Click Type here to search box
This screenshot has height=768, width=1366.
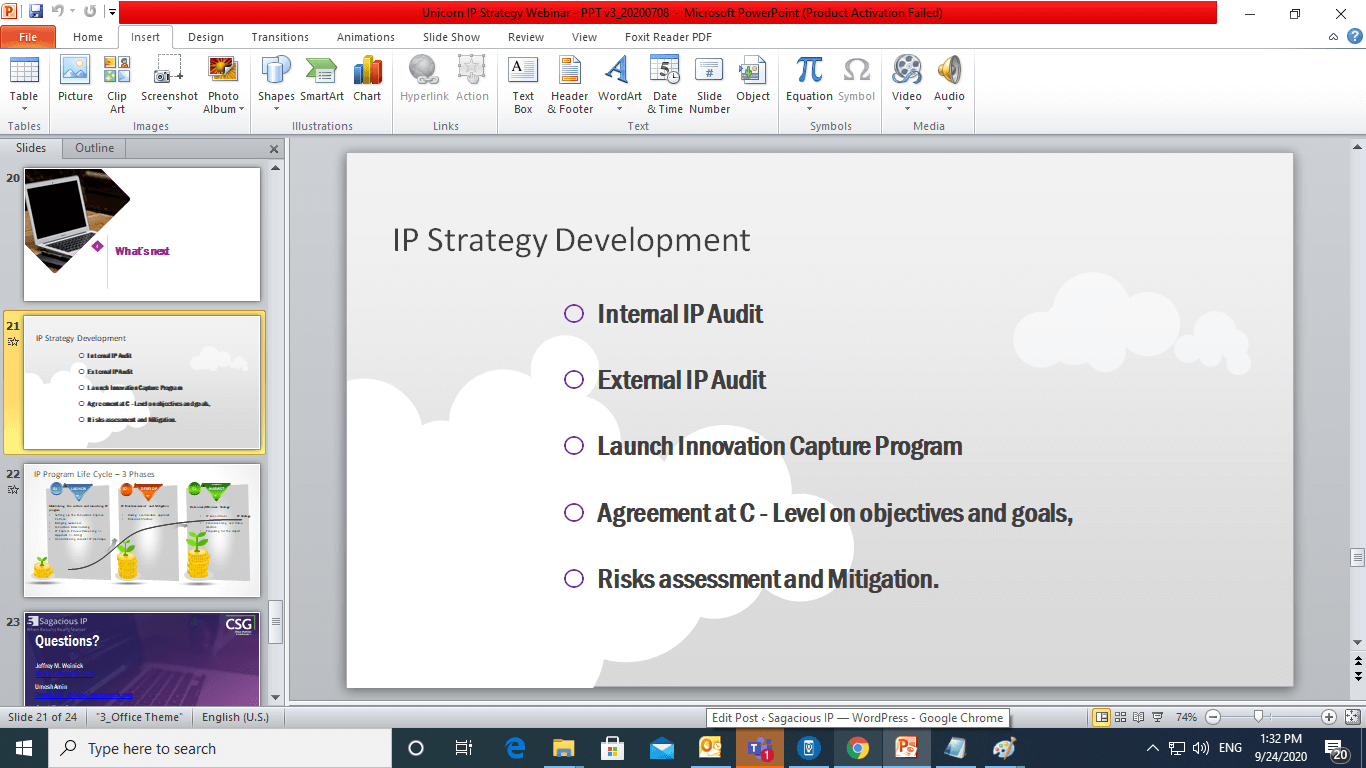[220, 748]
